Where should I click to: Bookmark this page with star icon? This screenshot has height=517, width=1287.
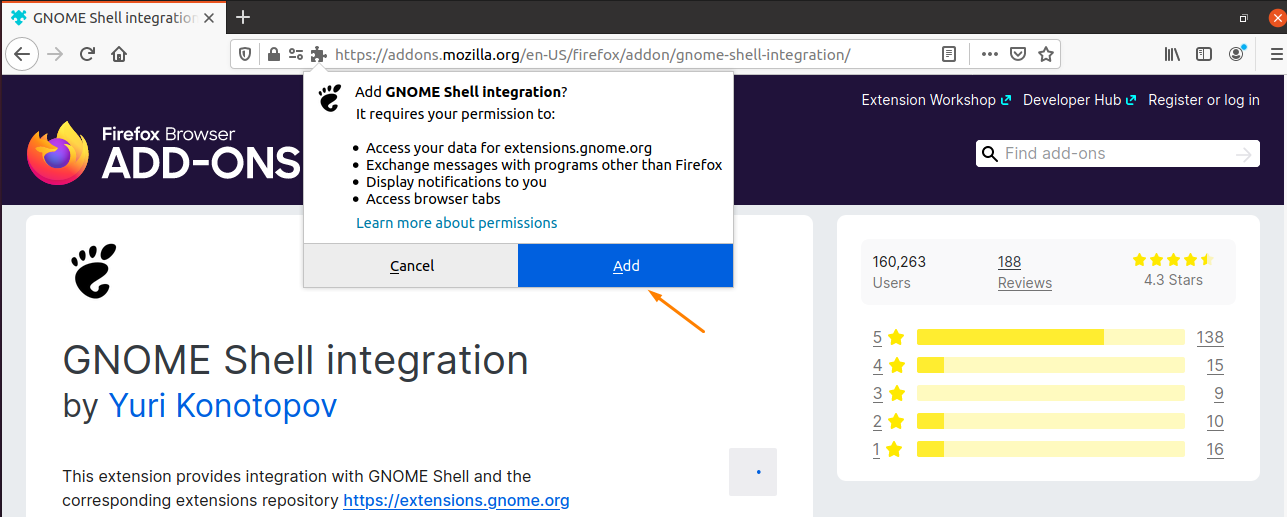pos(1046,54)
